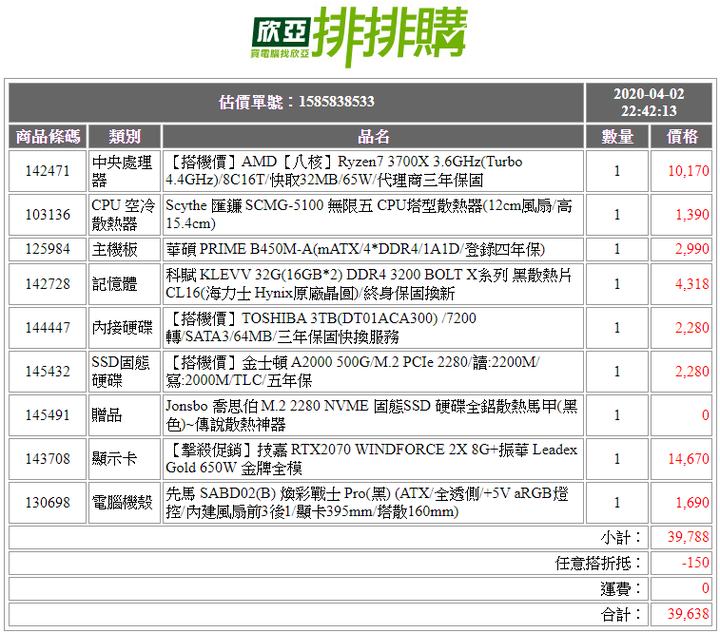Click the 任意搭折抵 label
The image size is (720, 633).
597,563
